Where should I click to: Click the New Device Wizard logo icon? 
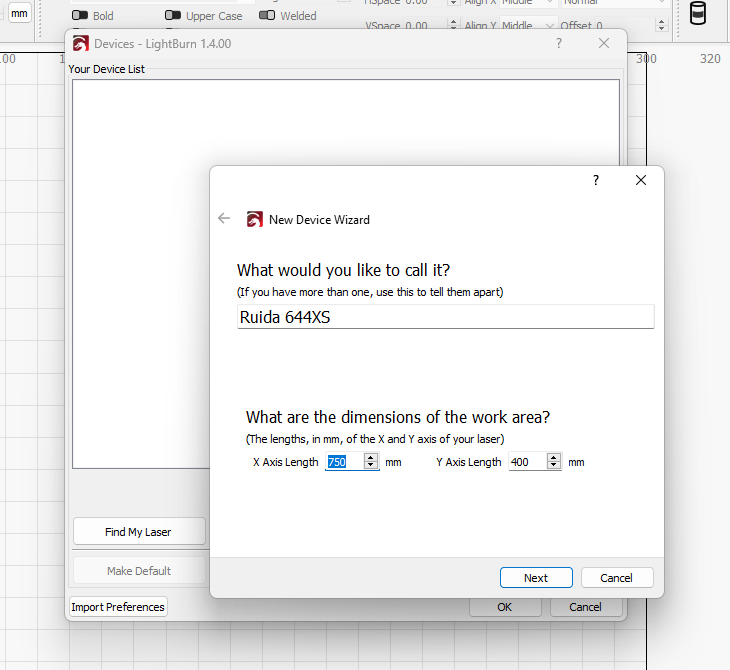coord(254,219)
